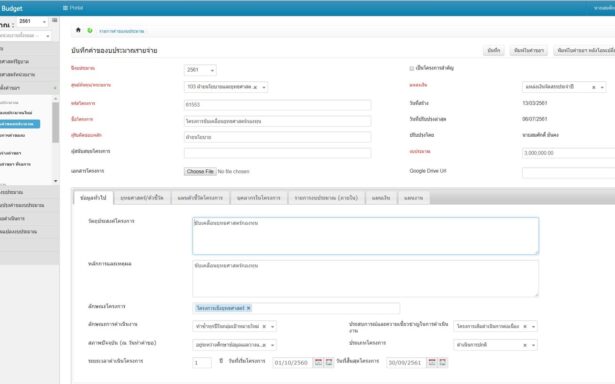Image resolution: width=615 pixels, height=384 pixels.
Task: Open sidebar year 2561 dropdown
Action: (33, 22)
